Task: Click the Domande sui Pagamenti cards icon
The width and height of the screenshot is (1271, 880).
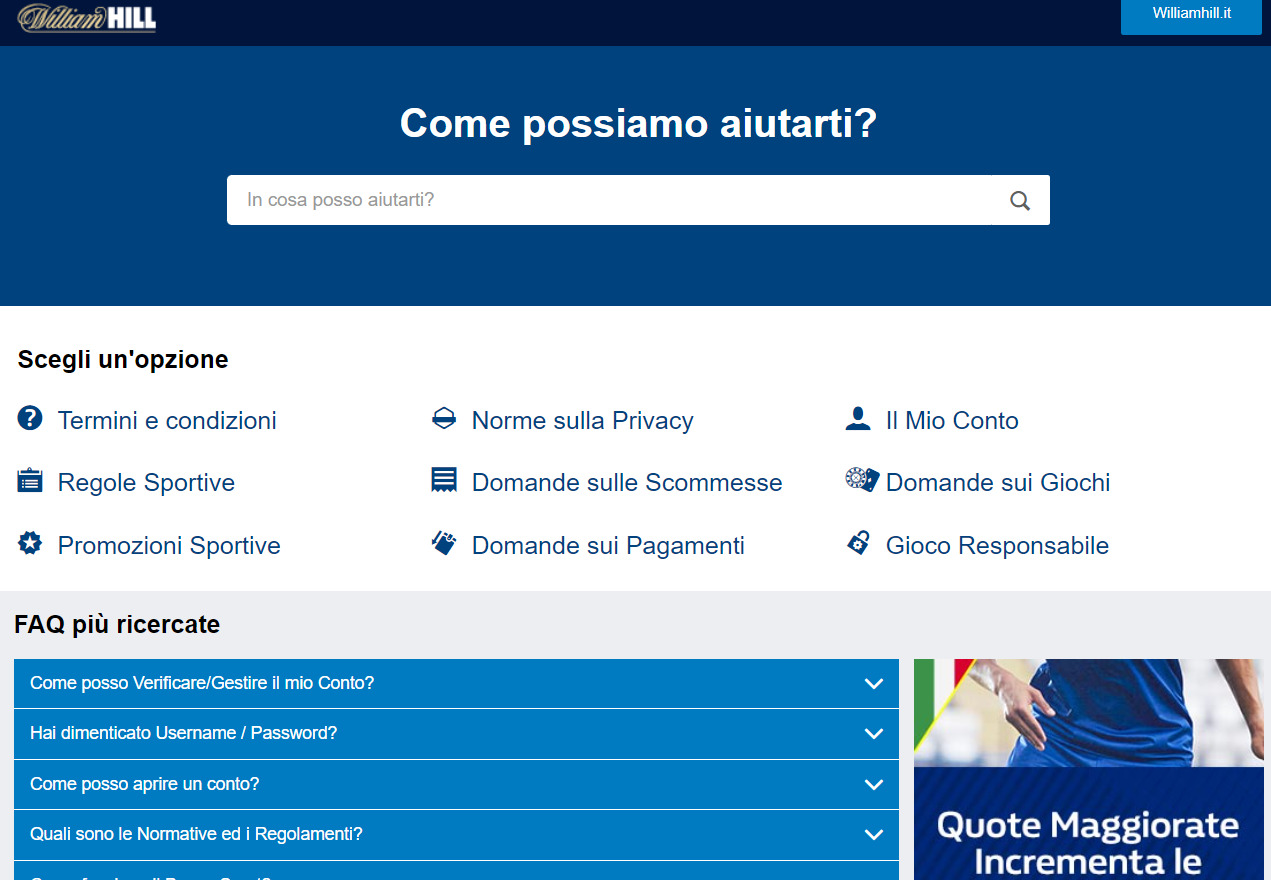Action: point(444,543)
